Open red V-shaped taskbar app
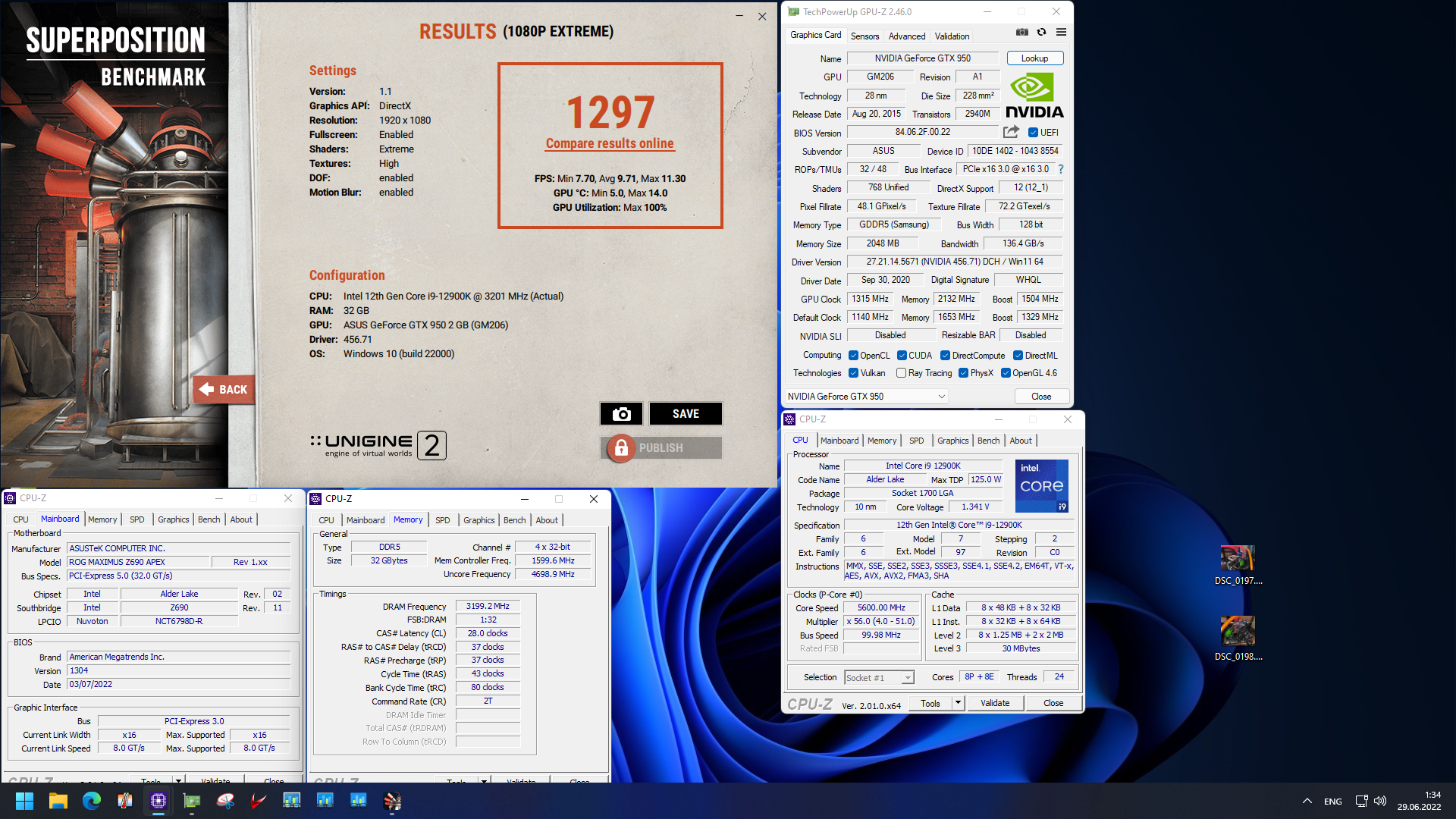 (259, 801)
